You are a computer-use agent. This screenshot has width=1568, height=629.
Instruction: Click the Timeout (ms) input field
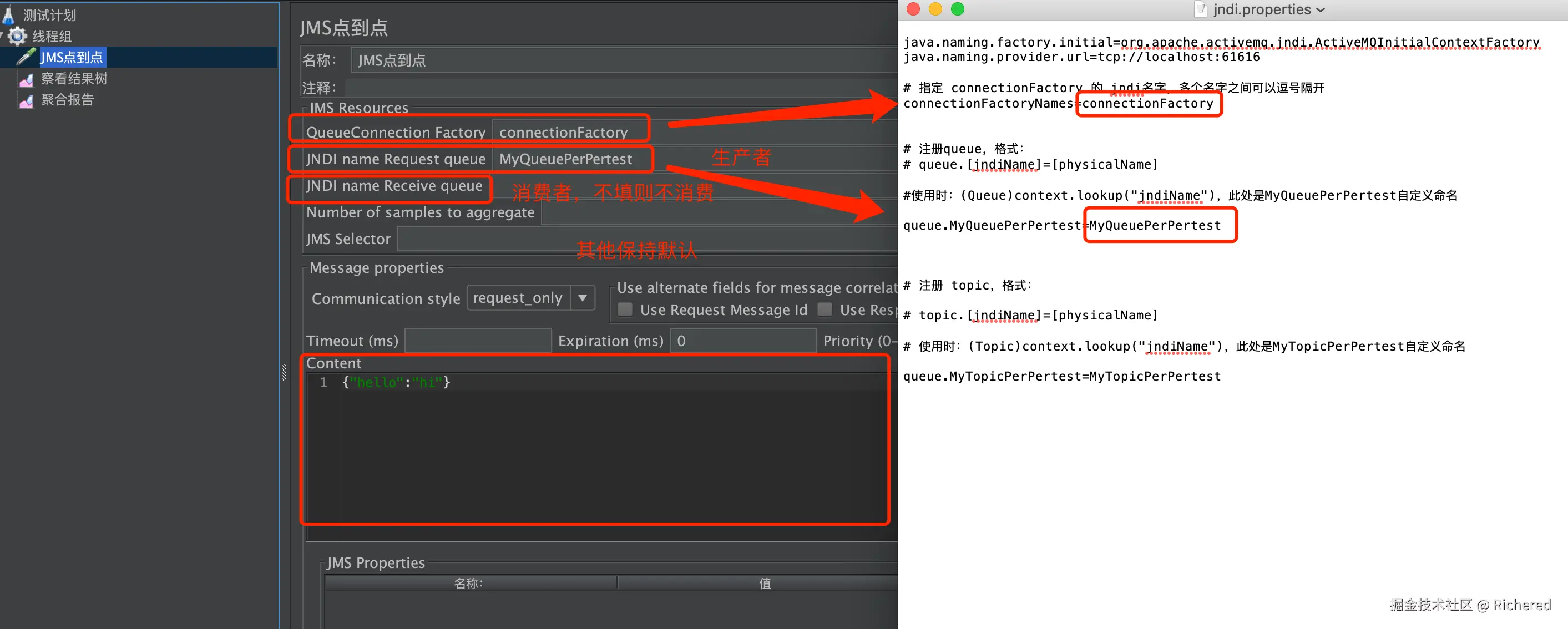(477, 341)
